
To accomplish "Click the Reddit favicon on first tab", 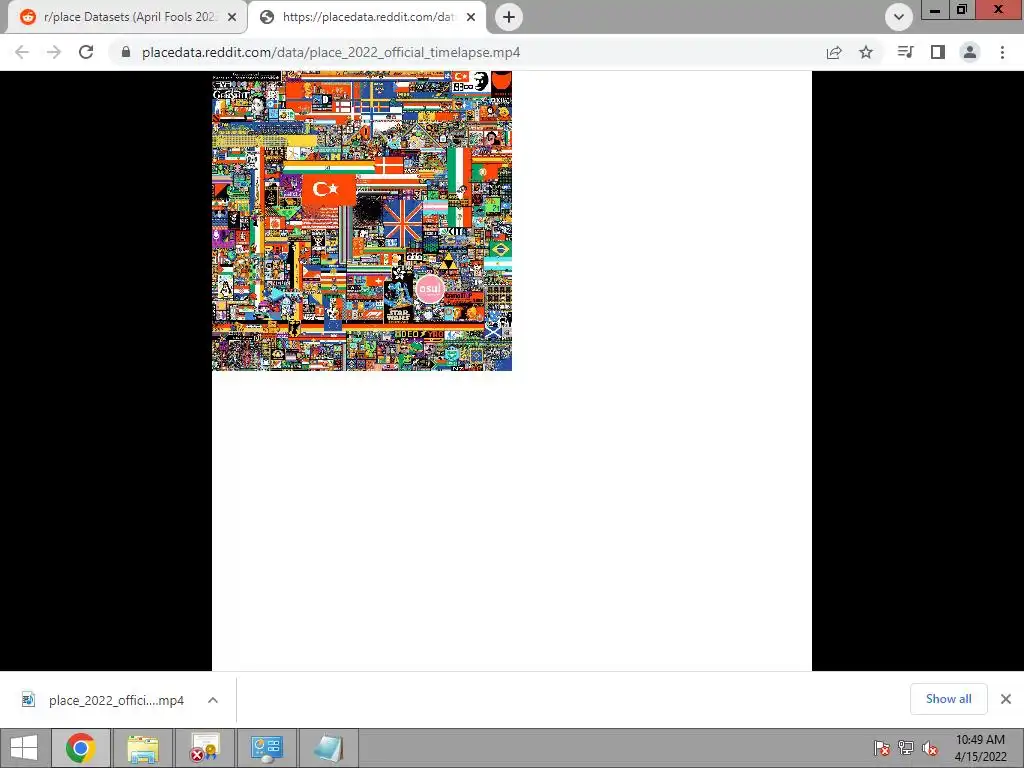I will [x=28, y=17].
